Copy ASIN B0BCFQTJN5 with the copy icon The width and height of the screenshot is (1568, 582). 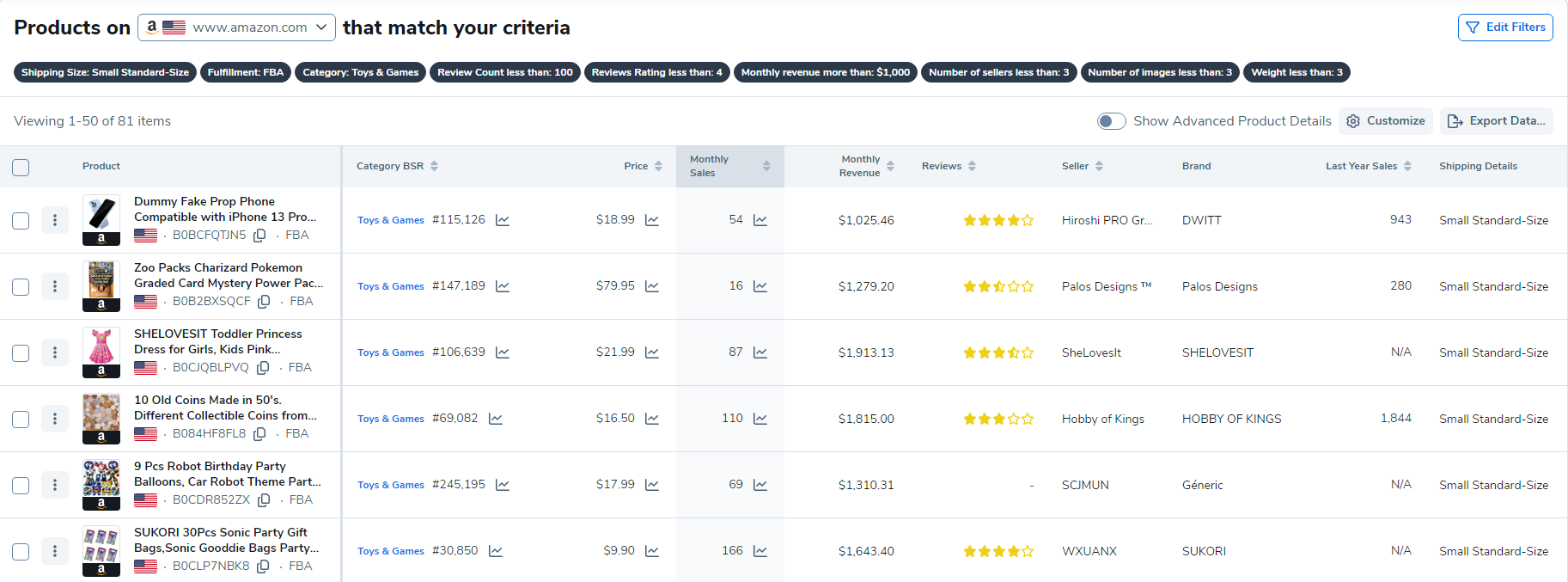click(x=259, y=236)
